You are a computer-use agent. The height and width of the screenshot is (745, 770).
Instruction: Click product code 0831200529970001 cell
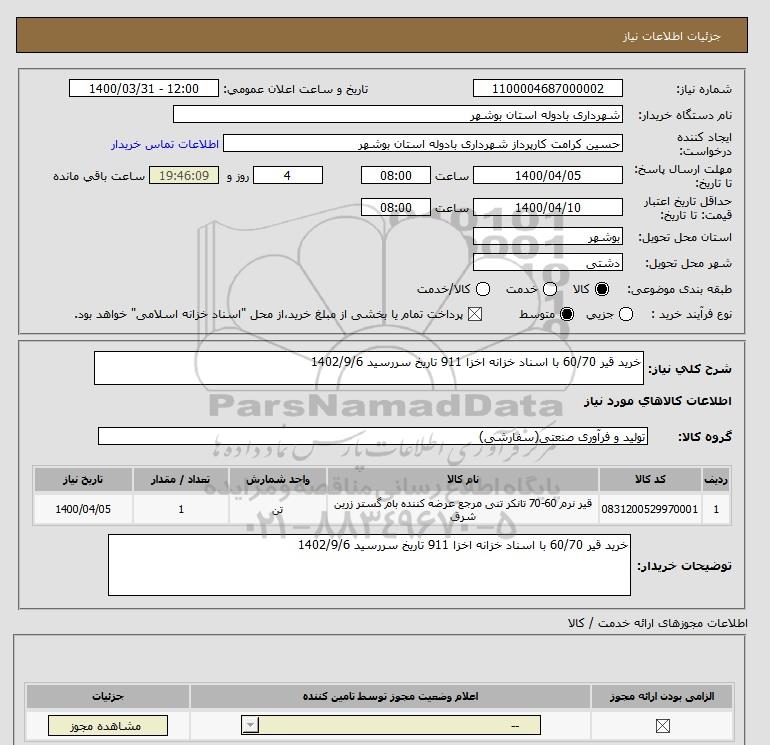(x=650, y=509)
